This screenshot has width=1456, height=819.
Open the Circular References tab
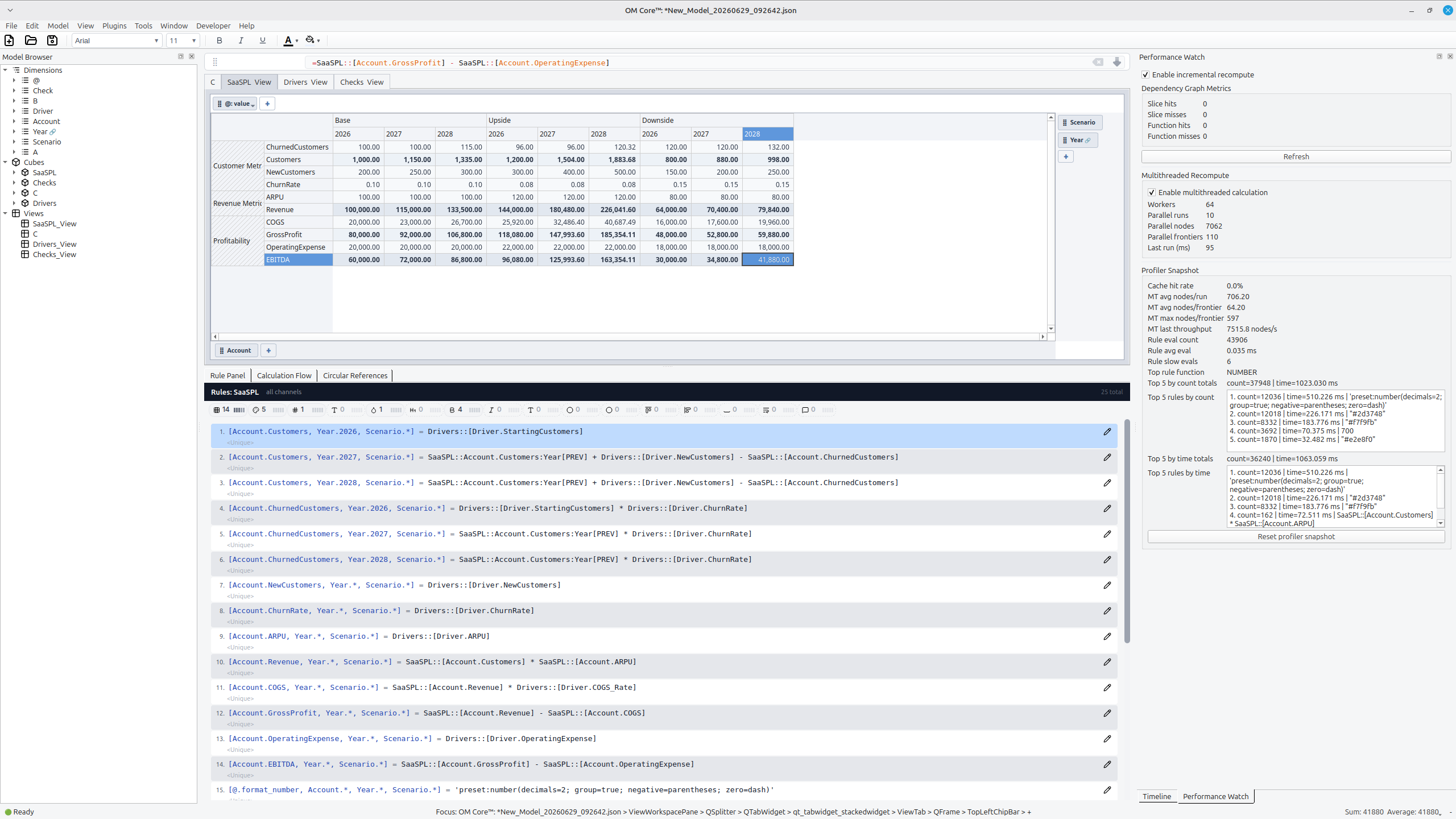(x=355, y=375)
